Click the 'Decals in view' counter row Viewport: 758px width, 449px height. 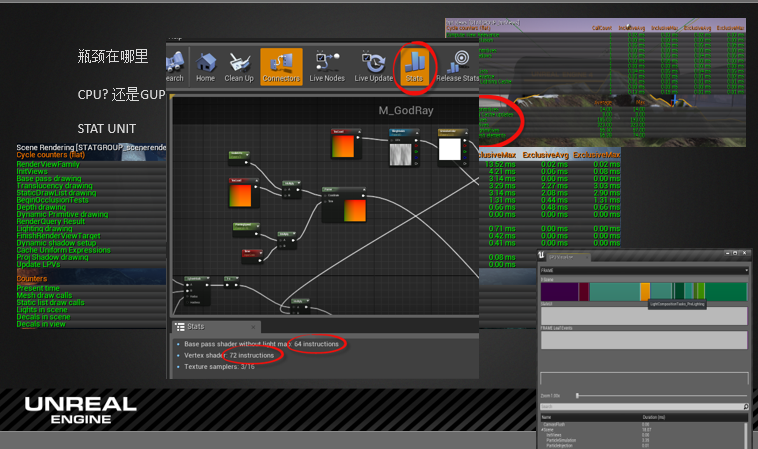tap(41, 324)
